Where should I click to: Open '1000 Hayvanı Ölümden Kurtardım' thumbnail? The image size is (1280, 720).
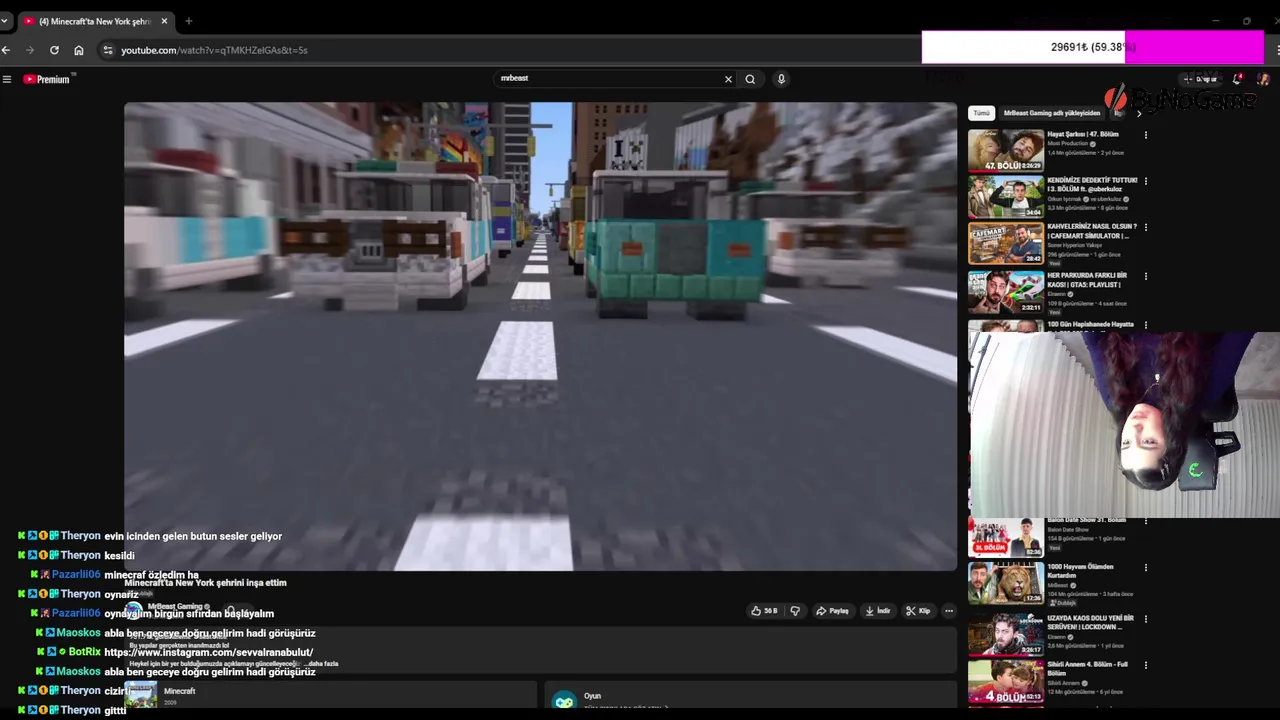point(1005,584)
